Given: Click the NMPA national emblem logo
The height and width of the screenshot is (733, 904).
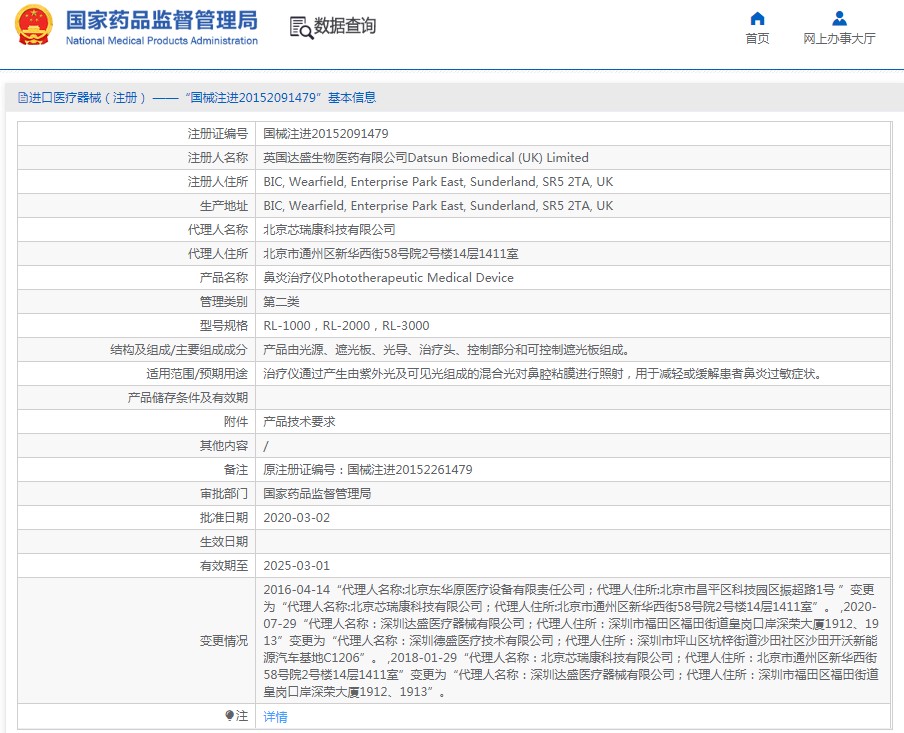Looking at the screenshot, I should 33,26.
